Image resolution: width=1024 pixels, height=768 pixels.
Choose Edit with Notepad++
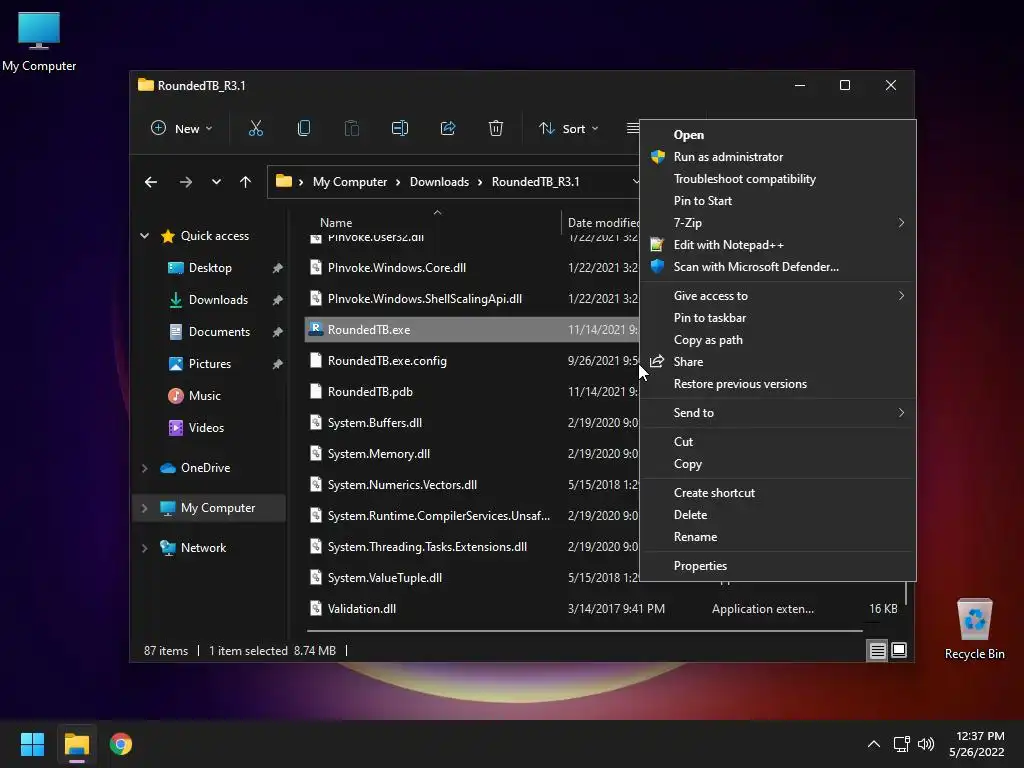[778, 245]
